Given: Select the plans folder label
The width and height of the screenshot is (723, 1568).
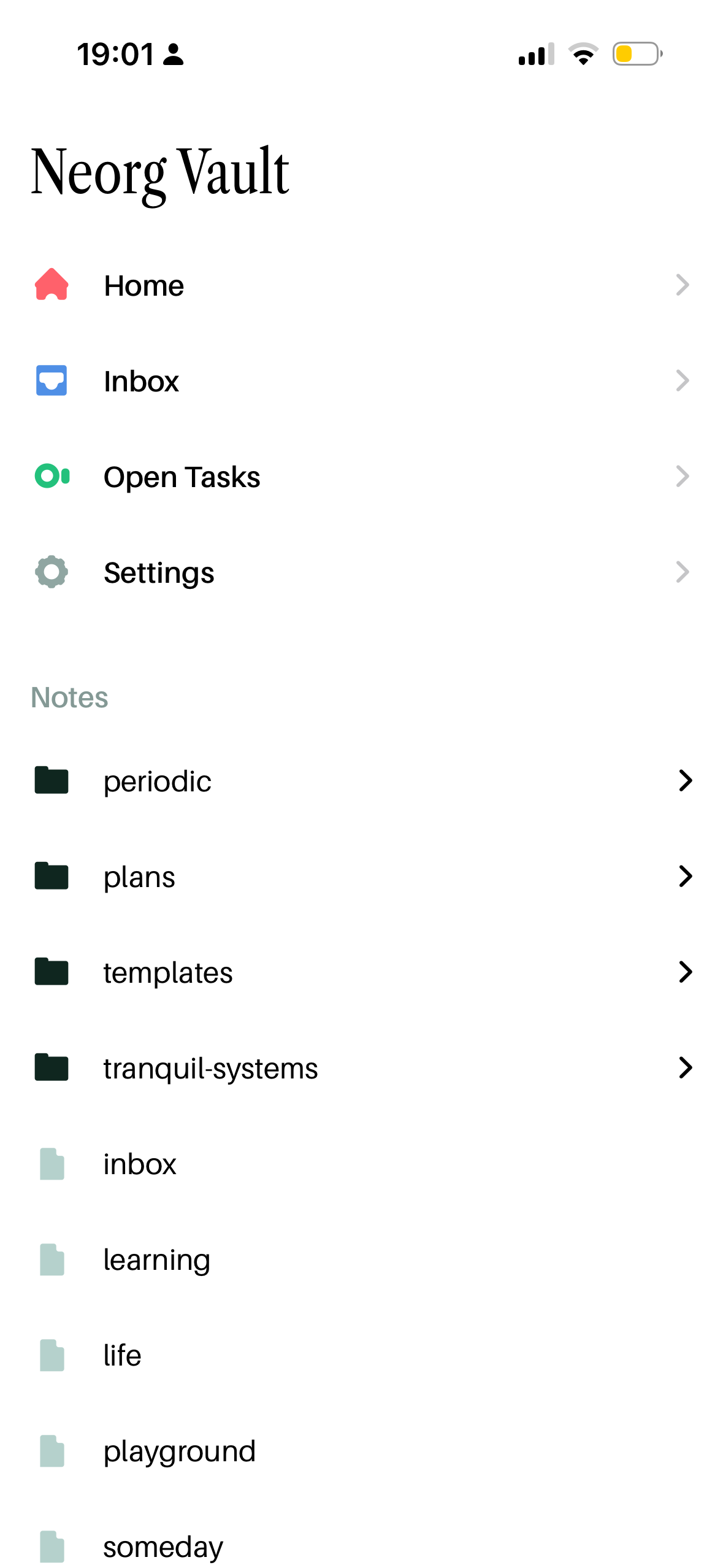Looking at the screenshot, I should [x=139, y=877].
